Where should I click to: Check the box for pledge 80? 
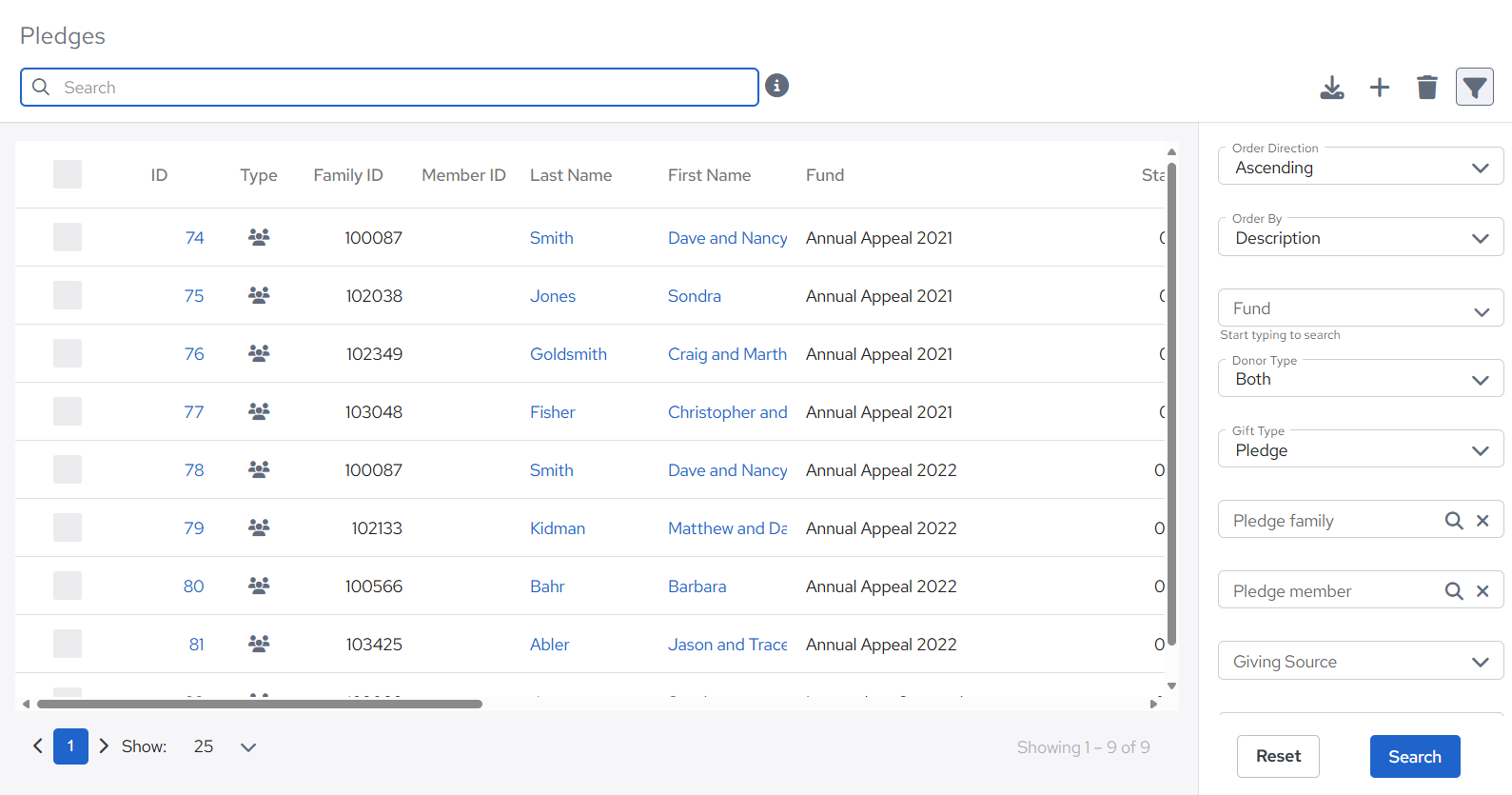click(x=68, y=586)
